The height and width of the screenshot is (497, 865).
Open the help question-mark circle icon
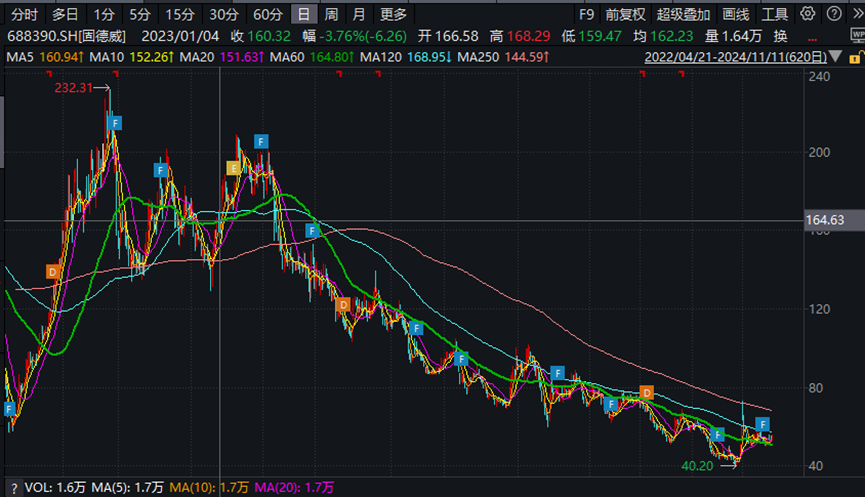pyautogui.click(x=834, y=14)
